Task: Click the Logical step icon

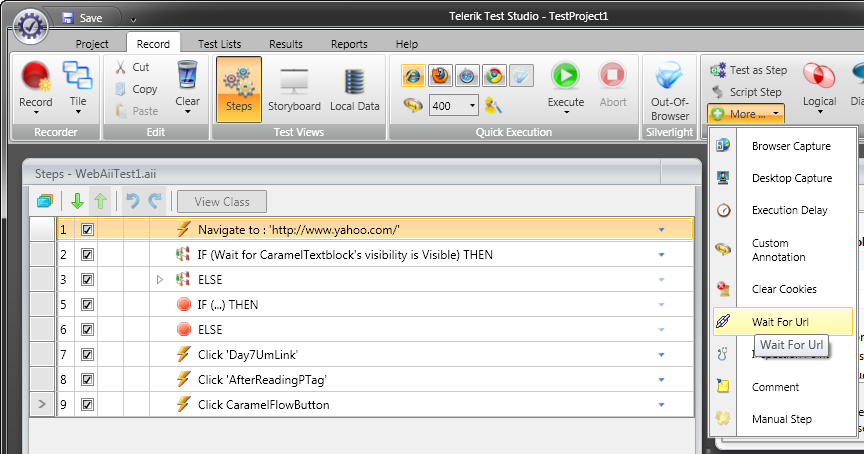Action: [819, 75]
